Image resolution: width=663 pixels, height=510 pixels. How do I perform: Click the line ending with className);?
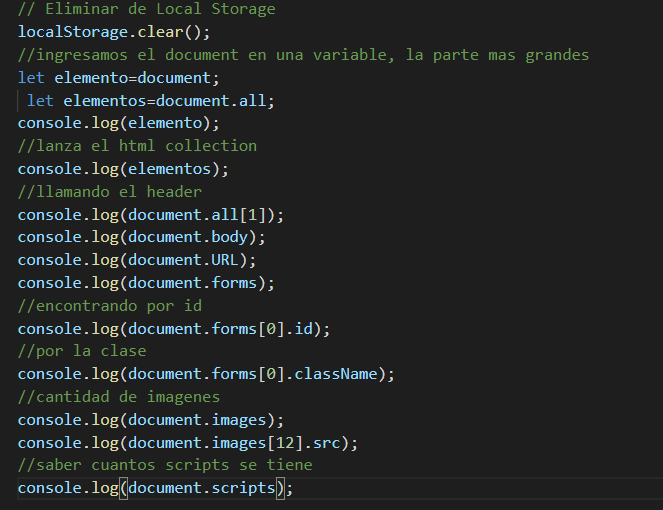pyautogui.click(x=206, y=374)
